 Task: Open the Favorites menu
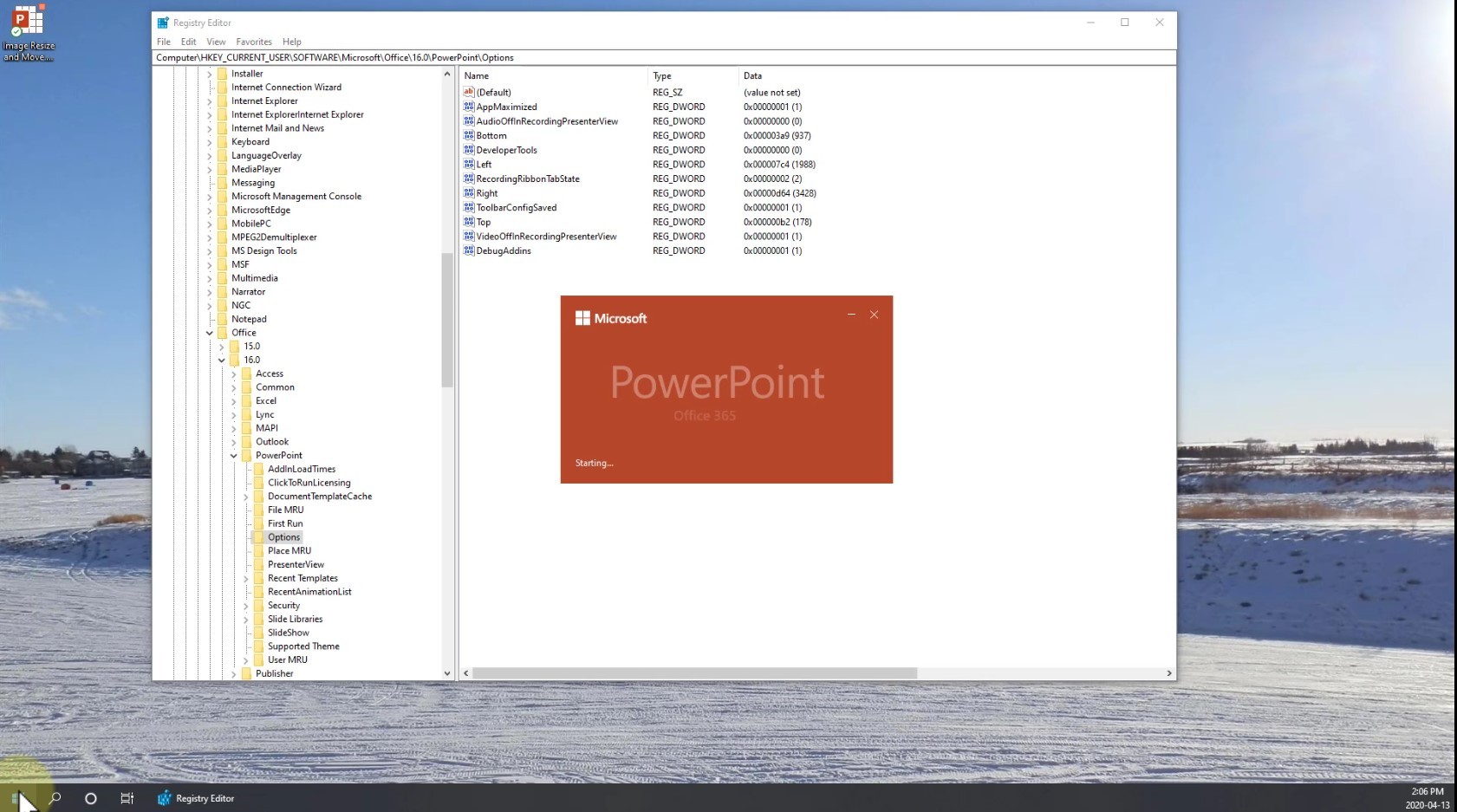(254, 41)
